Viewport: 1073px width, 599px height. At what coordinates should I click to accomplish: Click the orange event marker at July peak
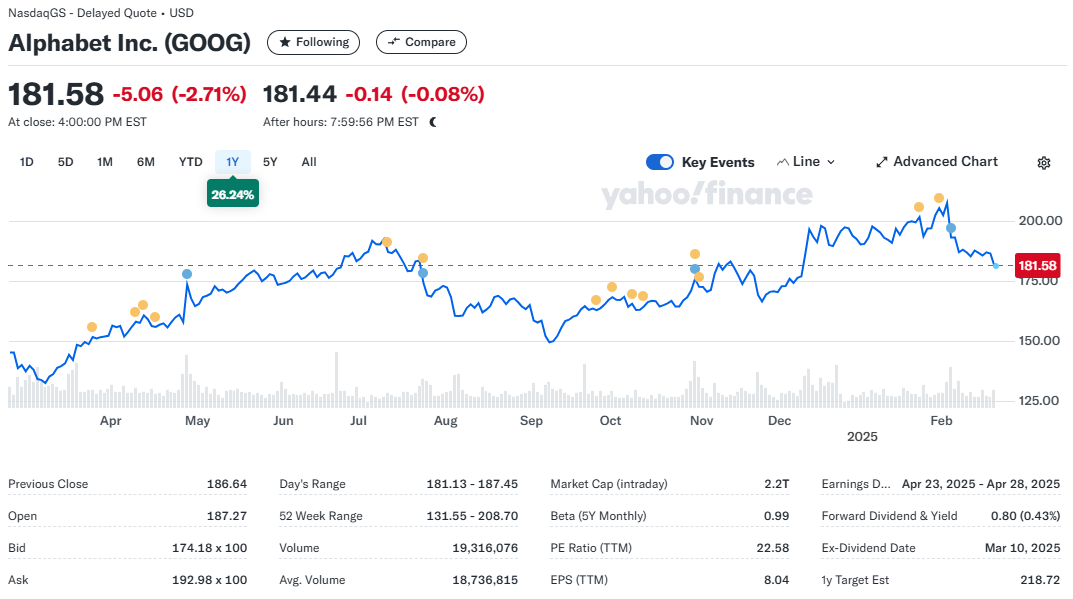click(387, 242)
